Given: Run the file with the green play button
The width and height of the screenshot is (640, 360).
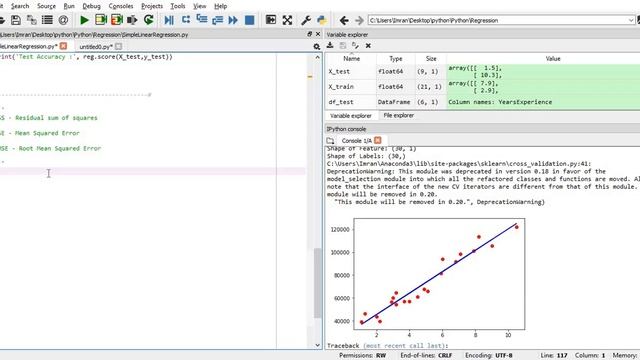Looking at the screenshot, I should coord(84,20).
